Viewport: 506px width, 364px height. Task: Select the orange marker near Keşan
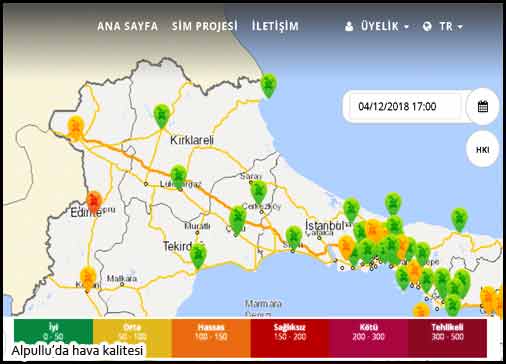88,277
